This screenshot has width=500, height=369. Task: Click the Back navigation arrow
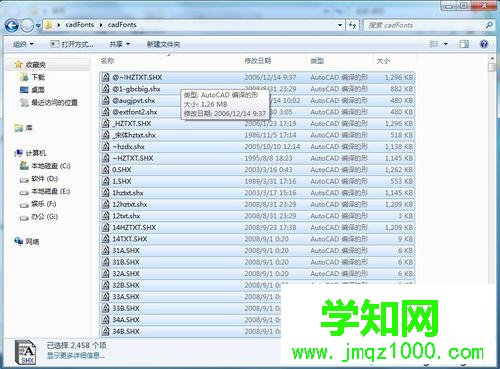[x=12, y=25]
